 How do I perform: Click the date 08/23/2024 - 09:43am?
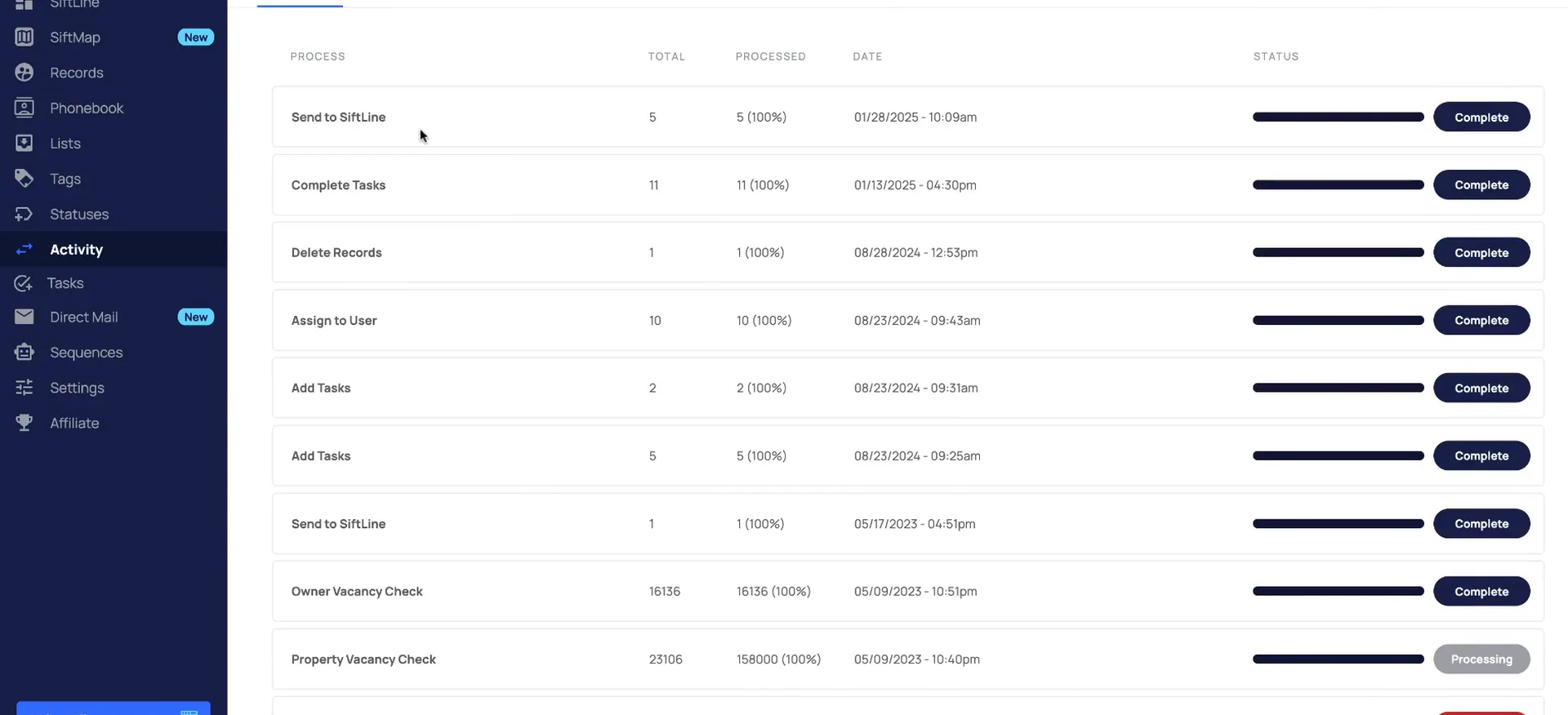click(x=917, y=320)
